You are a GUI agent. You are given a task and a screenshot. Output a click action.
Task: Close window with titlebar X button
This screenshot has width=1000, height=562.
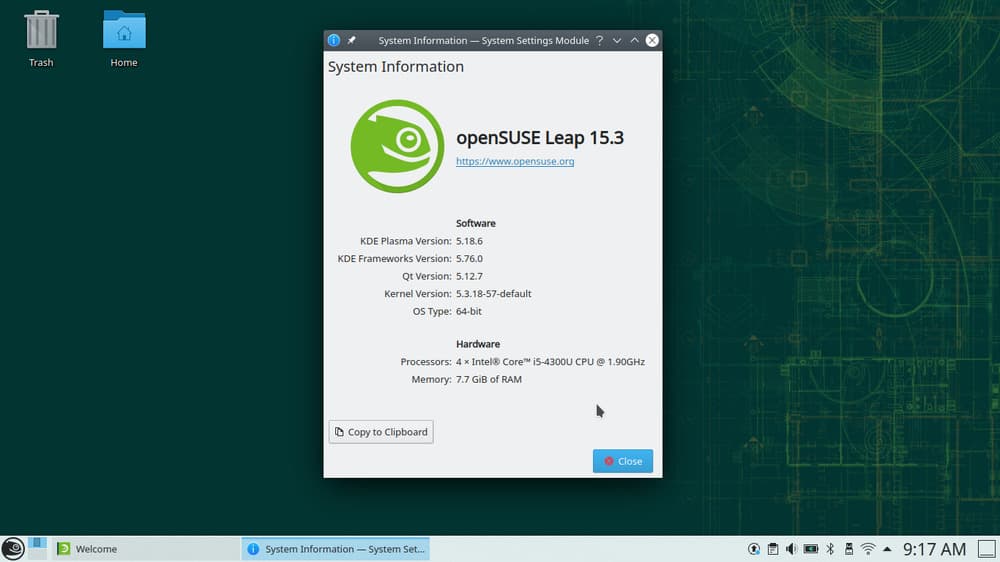pos(652,40)
